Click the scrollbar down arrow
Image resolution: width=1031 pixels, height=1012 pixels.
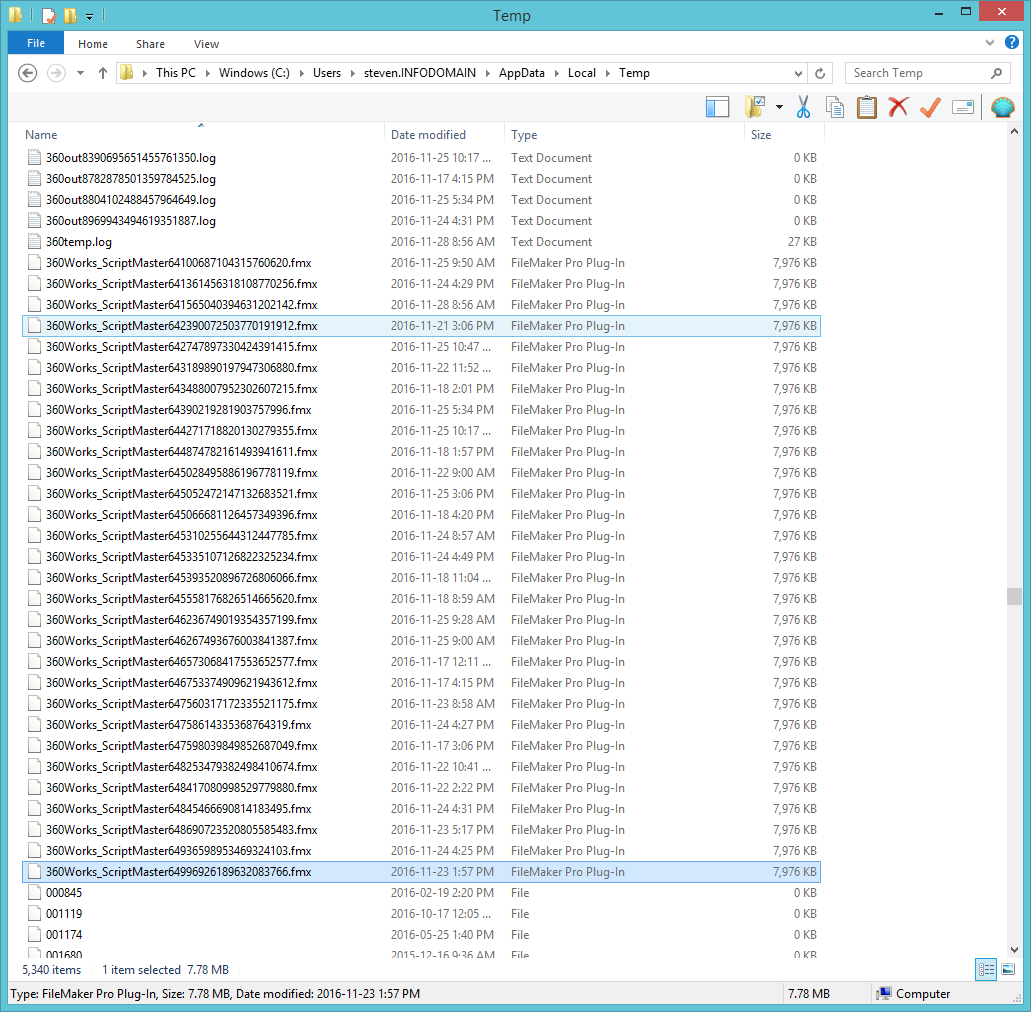click(1014, 949)
